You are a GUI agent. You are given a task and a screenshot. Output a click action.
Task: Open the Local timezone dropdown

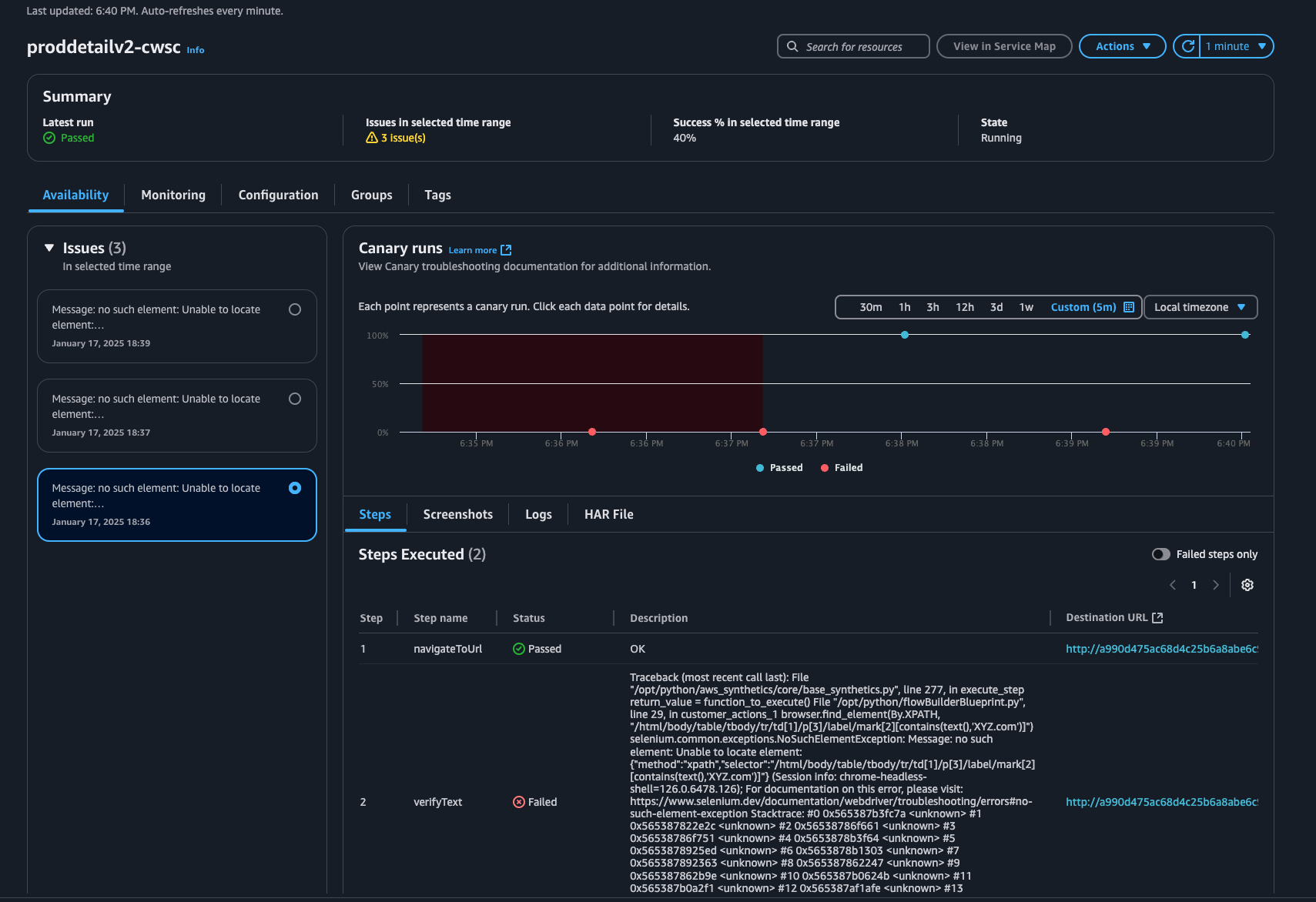tap(1200, 306)
